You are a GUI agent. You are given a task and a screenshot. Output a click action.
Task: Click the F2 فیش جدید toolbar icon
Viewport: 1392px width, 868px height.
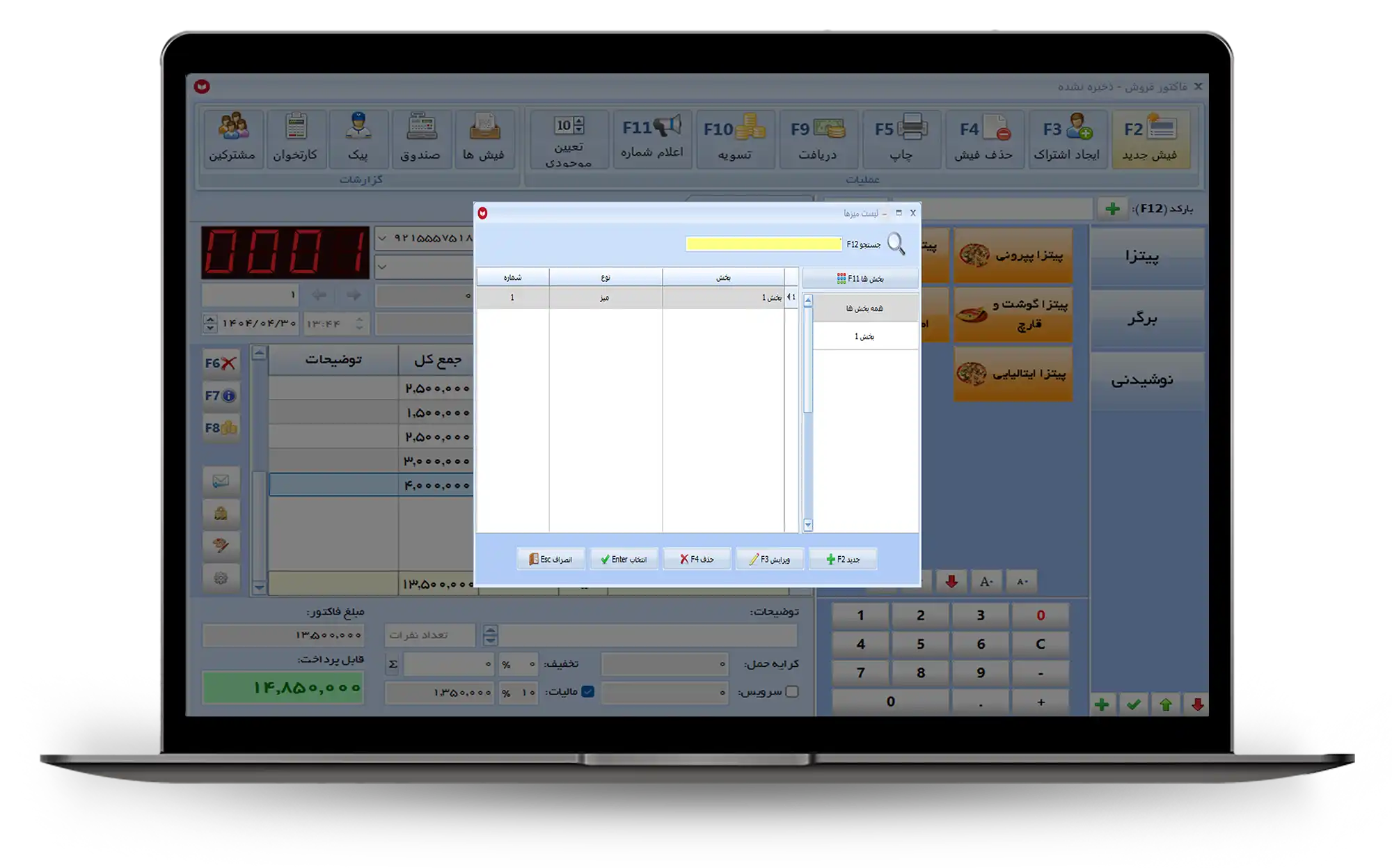pos(1150,139)
